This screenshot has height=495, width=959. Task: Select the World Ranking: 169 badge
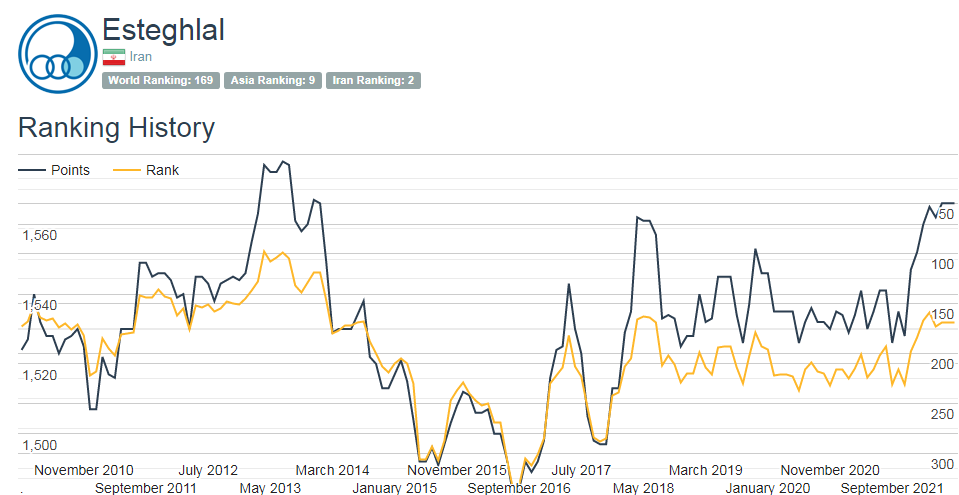pos(161,80)
